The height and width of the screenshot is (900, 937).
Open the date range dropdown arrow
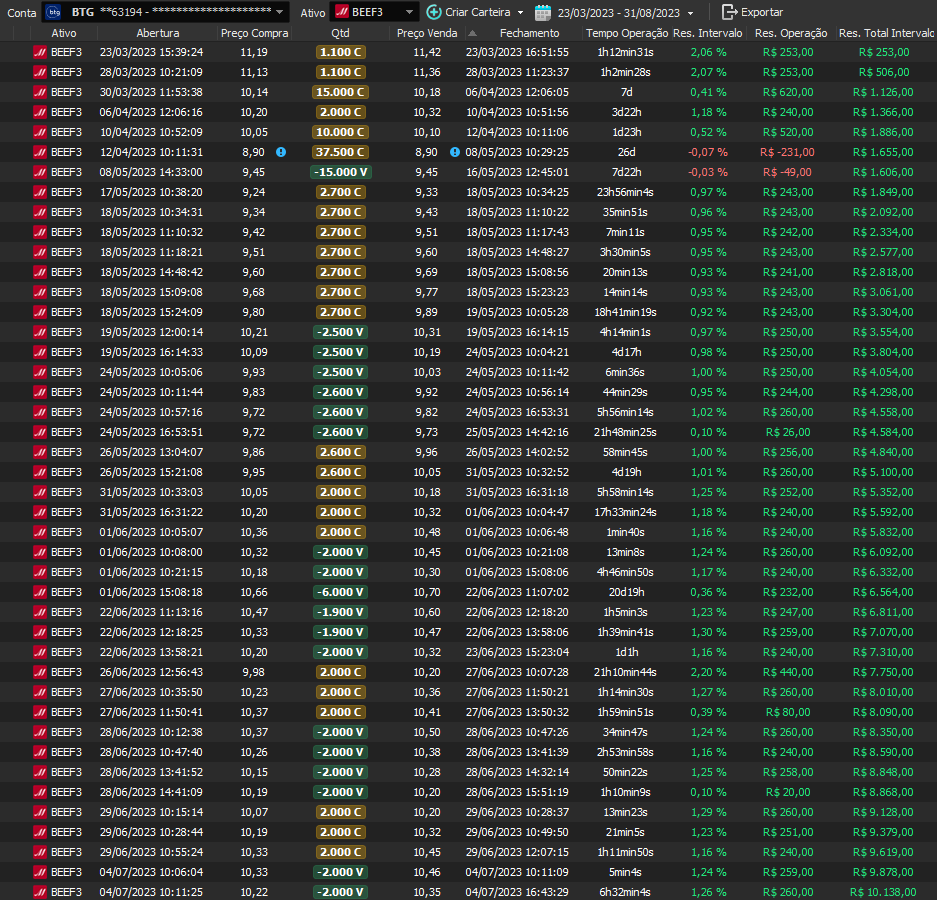pos(690,13)
